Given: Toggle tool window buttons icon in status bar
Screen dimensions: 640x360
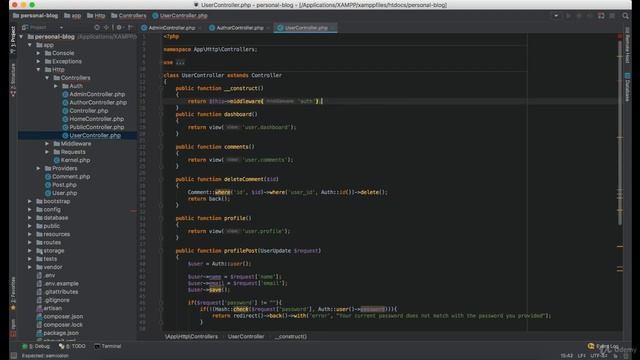Looking at the screenshot, I should pos(14,356).
